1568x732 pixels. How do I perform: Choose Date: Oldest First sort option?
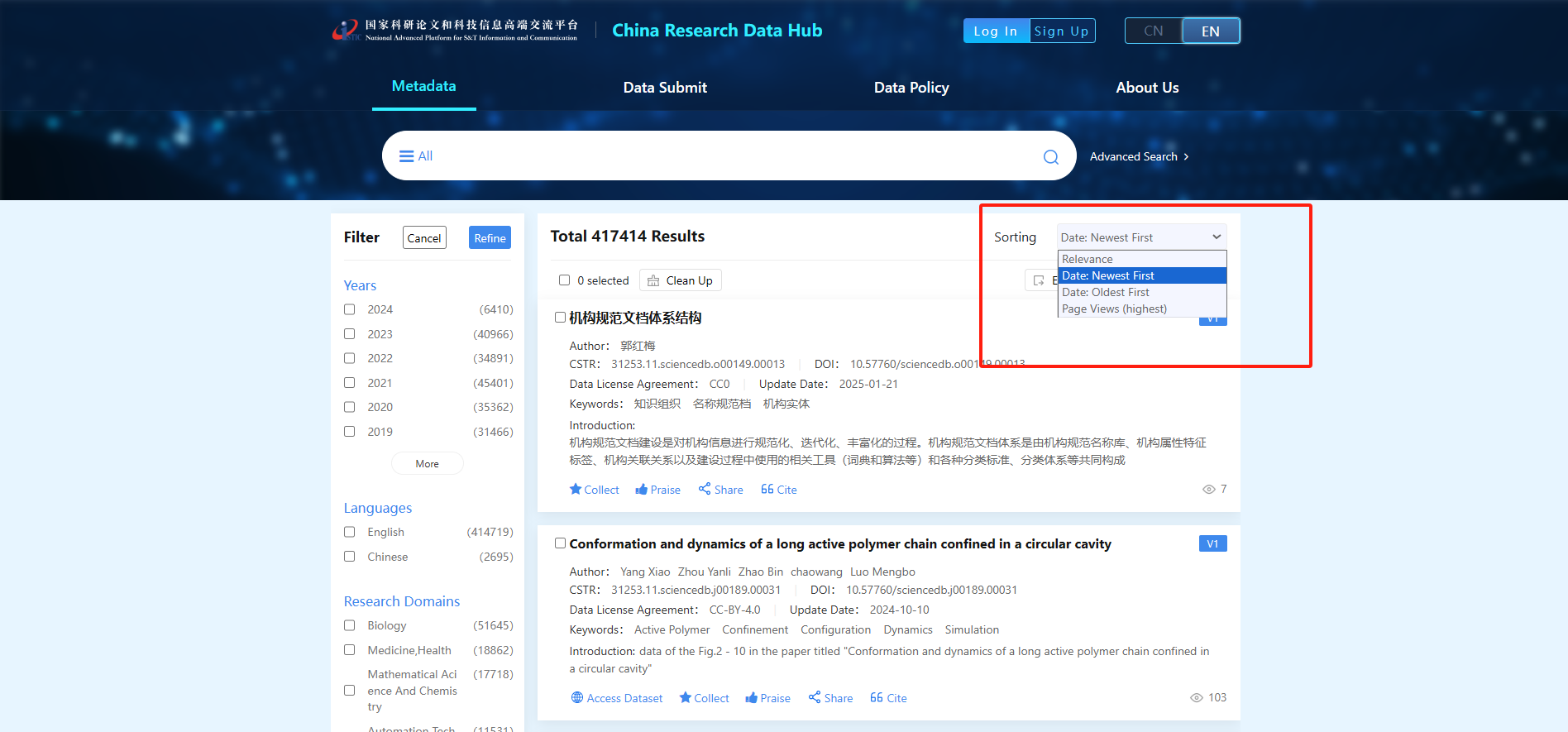pyautogui.click(x=1106, y=292)
